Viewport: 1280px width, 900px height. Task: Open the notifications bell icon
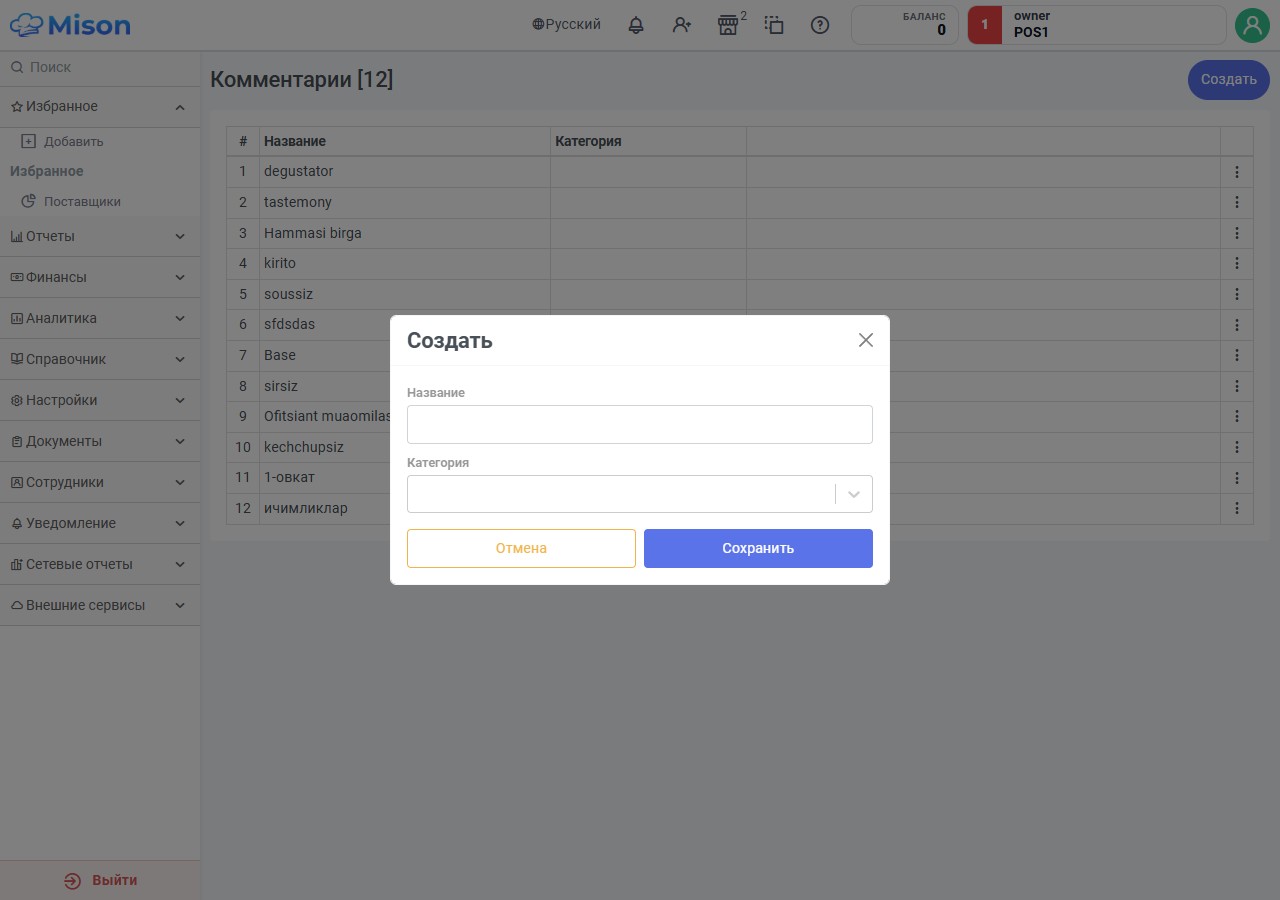tap(636, 25)
